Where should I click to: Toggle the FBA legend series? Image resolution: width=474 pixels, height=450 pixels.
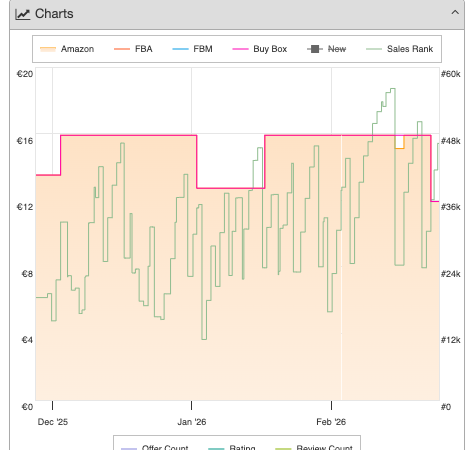[133, 49]
